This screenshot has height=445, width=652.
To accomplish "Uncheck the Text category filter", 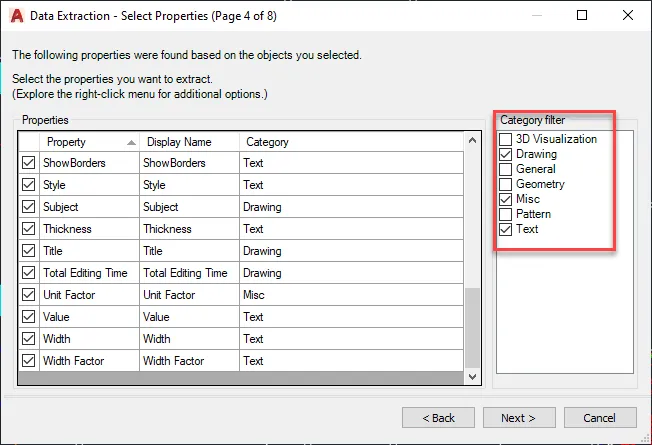I will (x=505, y=229).
